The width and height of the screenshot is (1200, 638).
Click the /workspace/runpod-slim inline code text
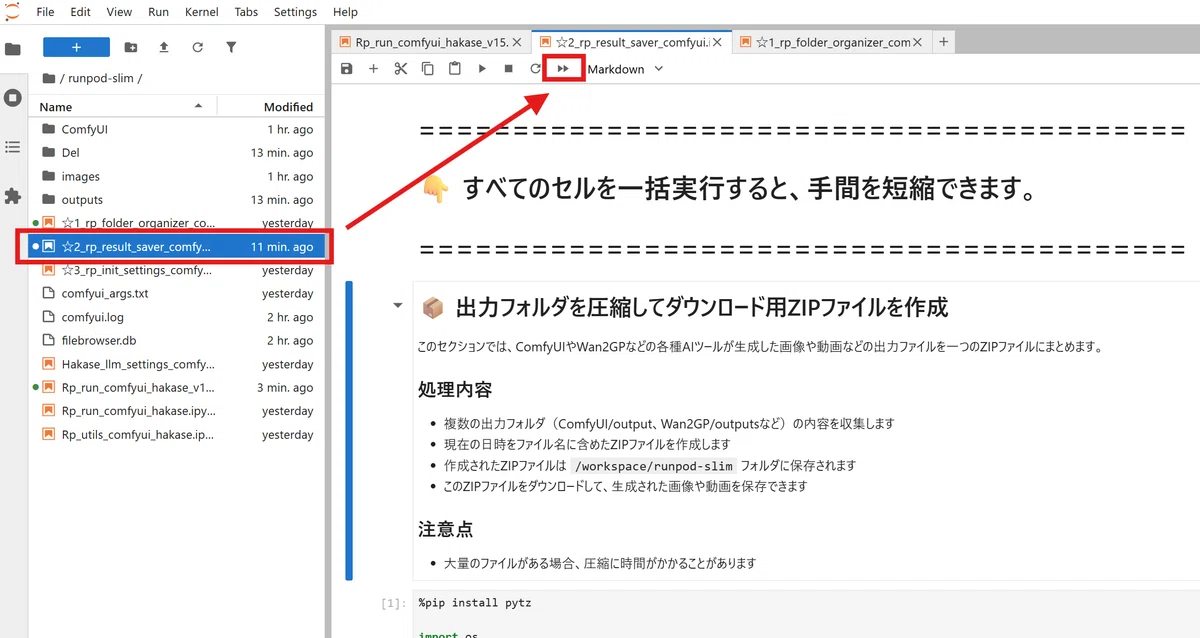[x=655, y=466]
